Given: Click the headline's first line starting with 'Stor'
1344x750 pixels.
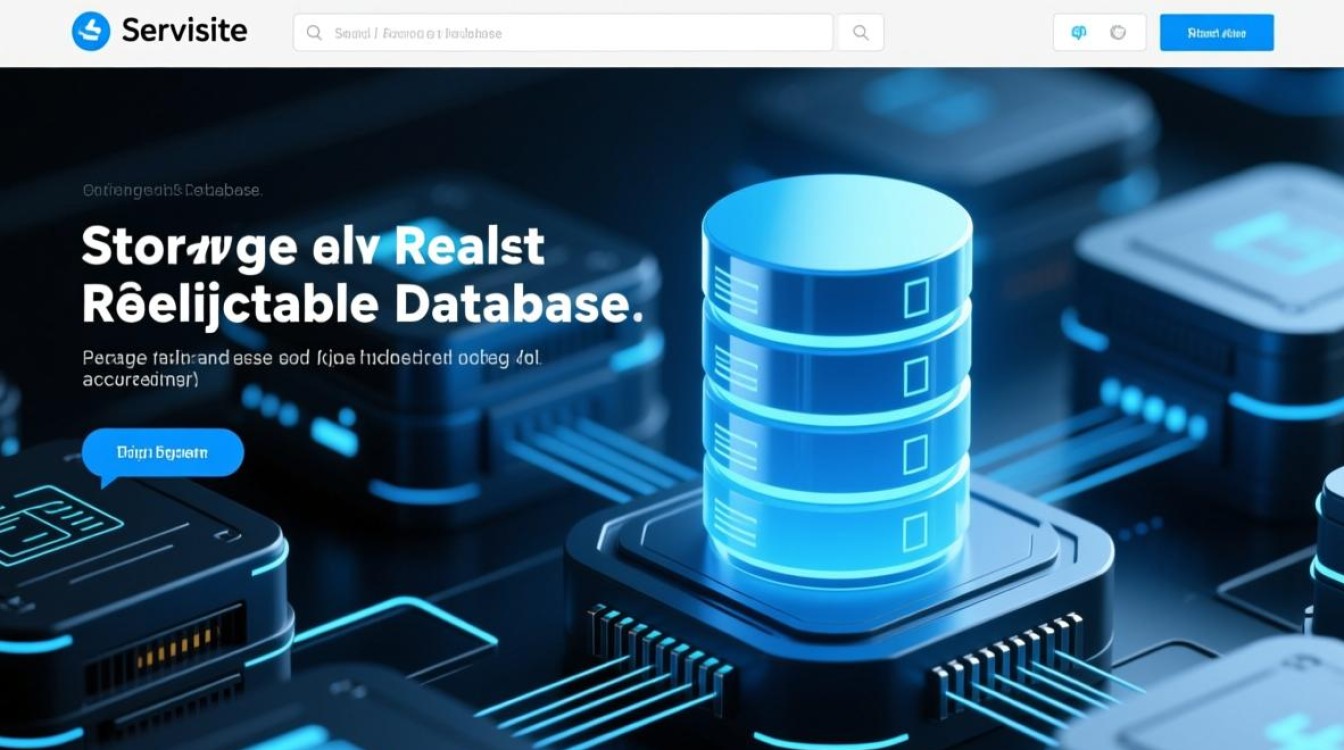Looking at the screenshot, I should 312,246.
